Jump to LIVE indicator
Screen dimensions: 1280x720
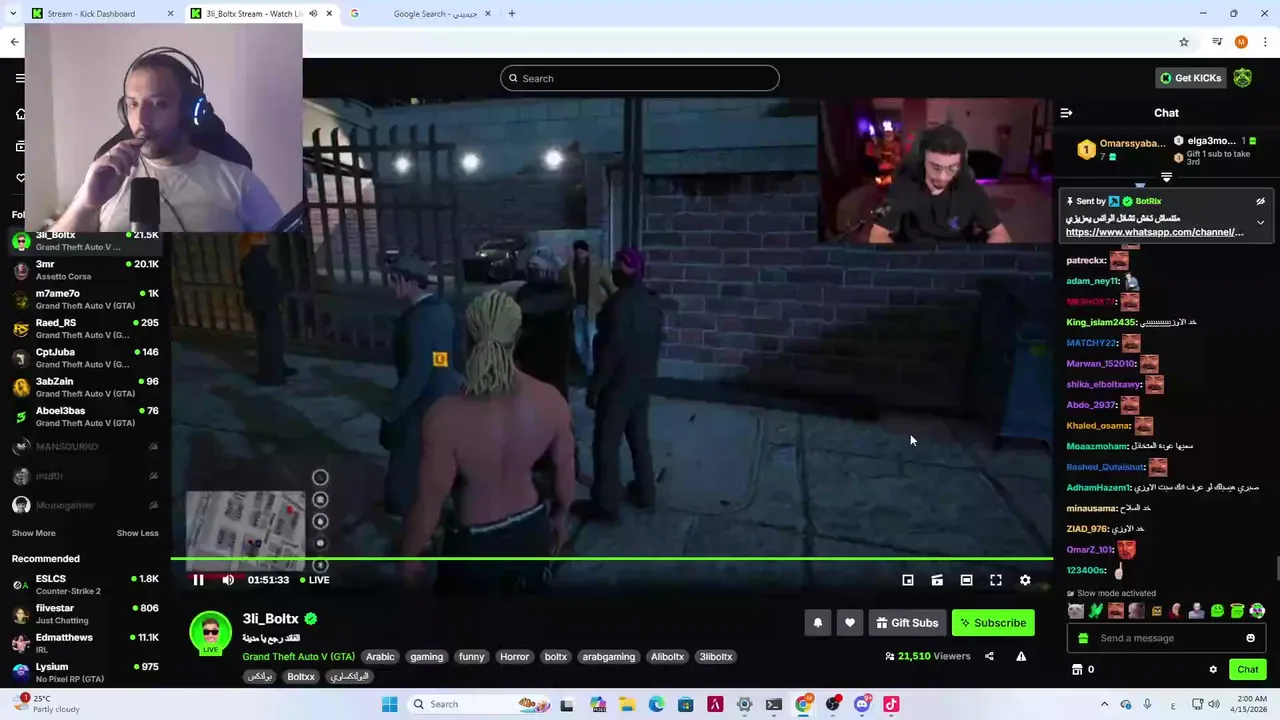315,580
